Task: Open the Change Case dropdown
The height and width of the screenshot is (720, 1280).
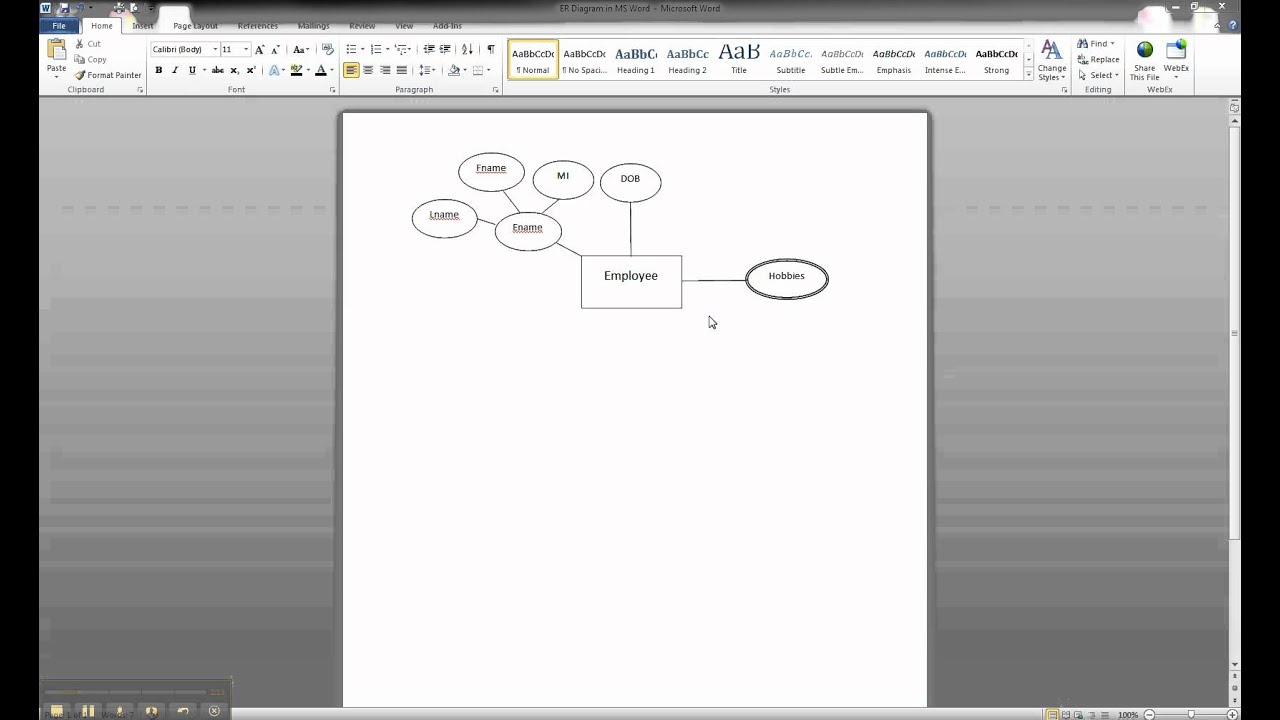Action: [300, 49]
